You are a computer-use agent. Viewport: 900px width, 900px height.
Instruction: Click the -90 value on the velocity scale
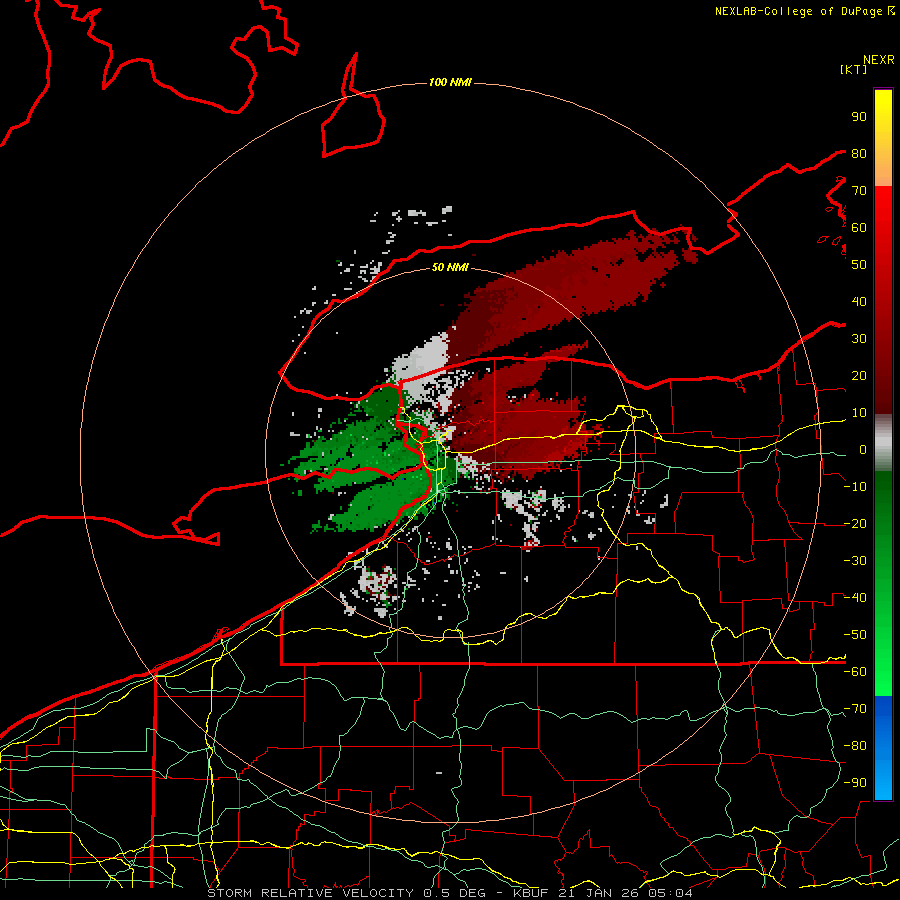coord(855,783)
